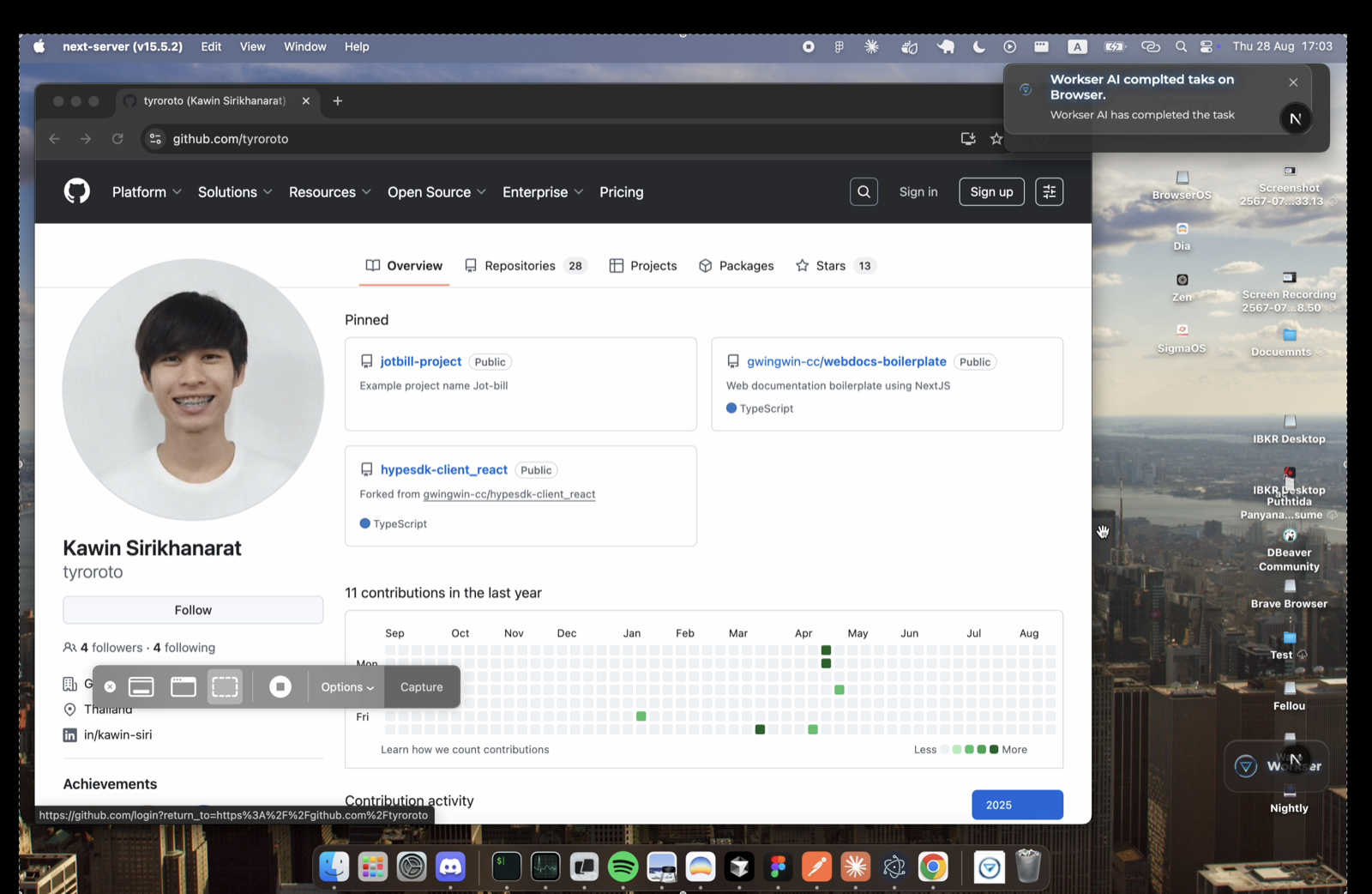Click Kawin Sirikhanarat's profile avatar

(193, 390)
